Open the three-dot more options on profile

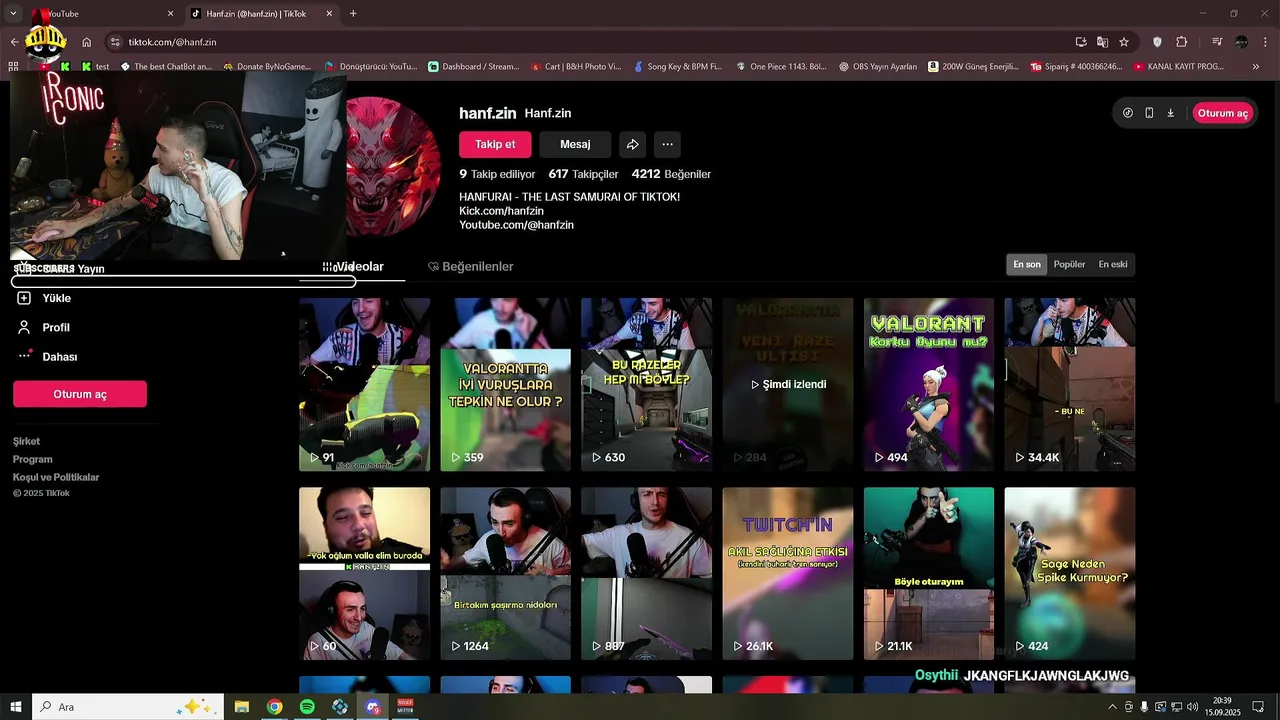(667, 144)
